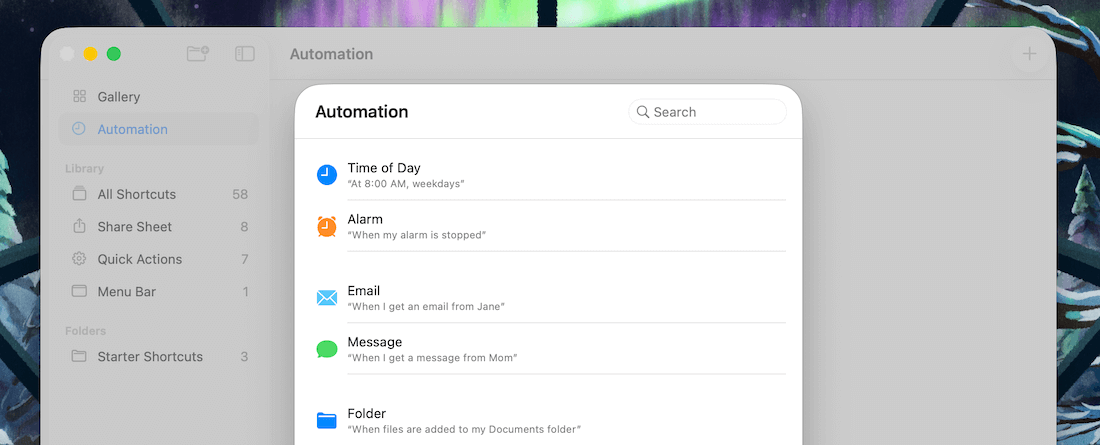Choose the green Message bubble icon
The width and height of the screenshot is (1100, 445).
327,349
